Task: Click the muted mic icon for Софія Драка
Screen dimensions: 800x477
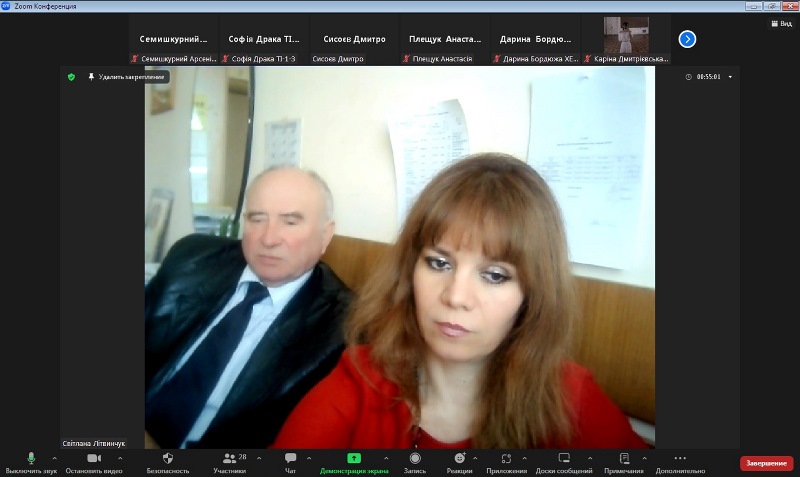Action: pyautogui.click(x=225, y=59)
